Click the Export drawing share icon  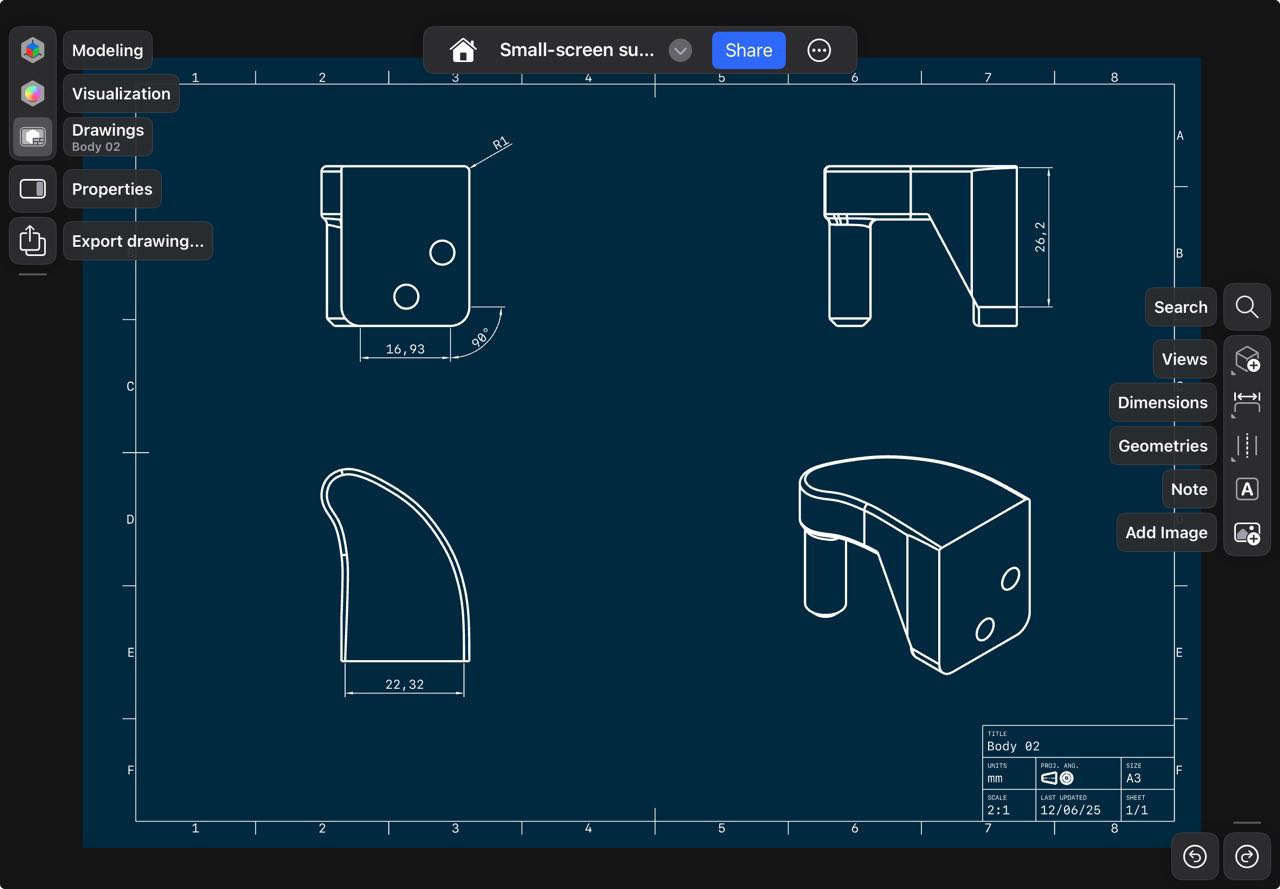(x=33, y=241)
